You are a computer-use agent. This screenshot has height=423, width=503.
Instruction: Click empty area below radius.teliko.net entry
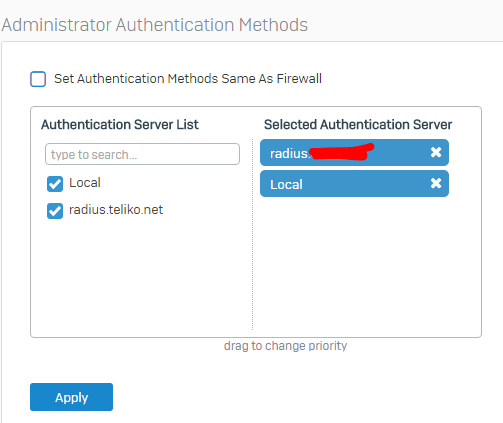pyautogui.click(x=142, y=275)
